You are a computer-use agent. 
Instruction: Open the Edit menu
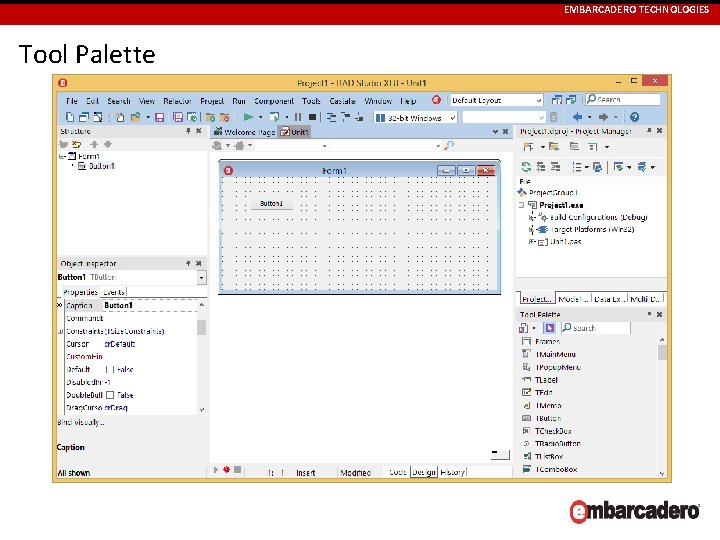coord(92,101)
